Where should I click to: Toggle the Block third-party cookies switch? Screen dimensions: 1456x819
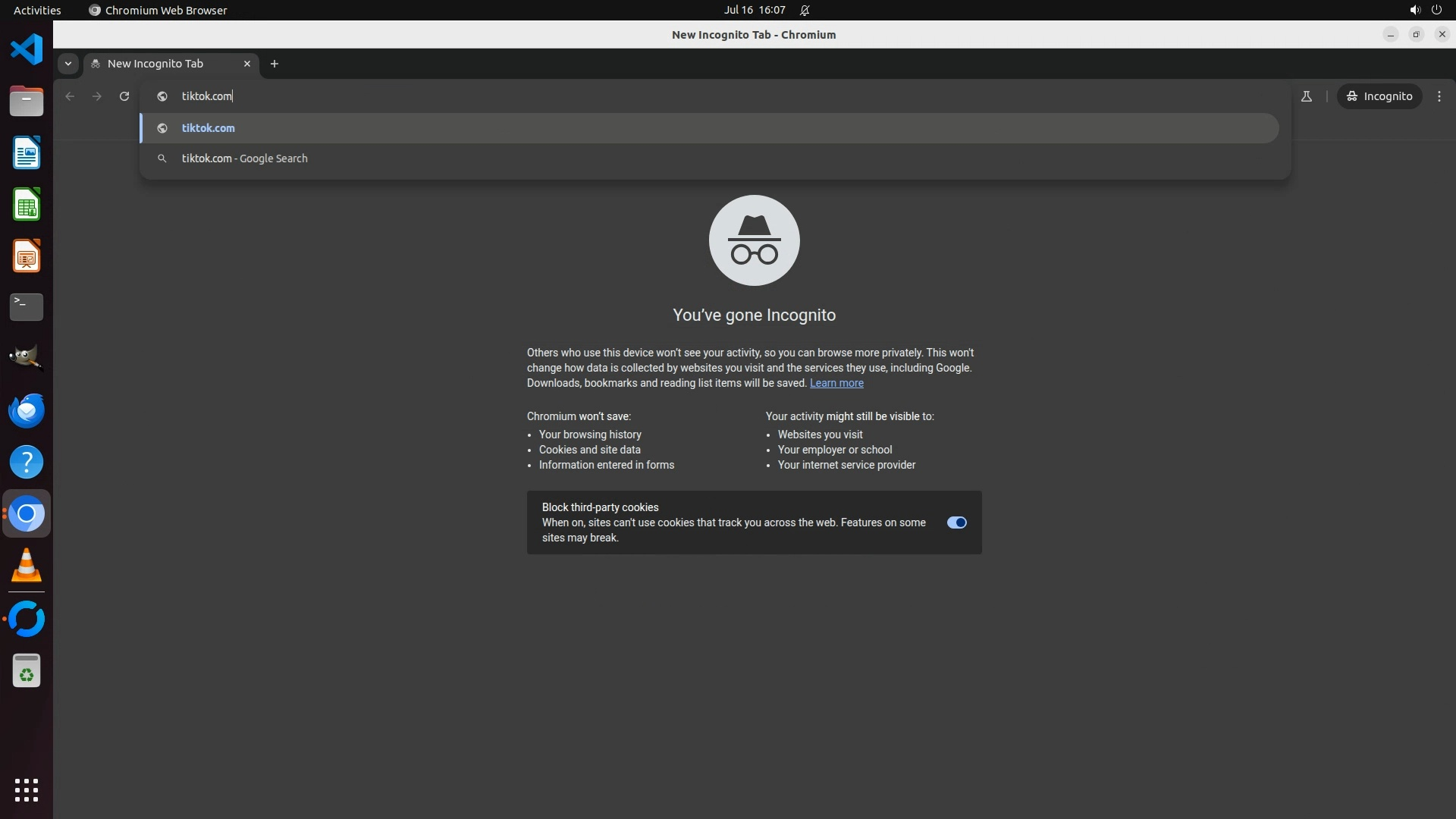[956, 522]
